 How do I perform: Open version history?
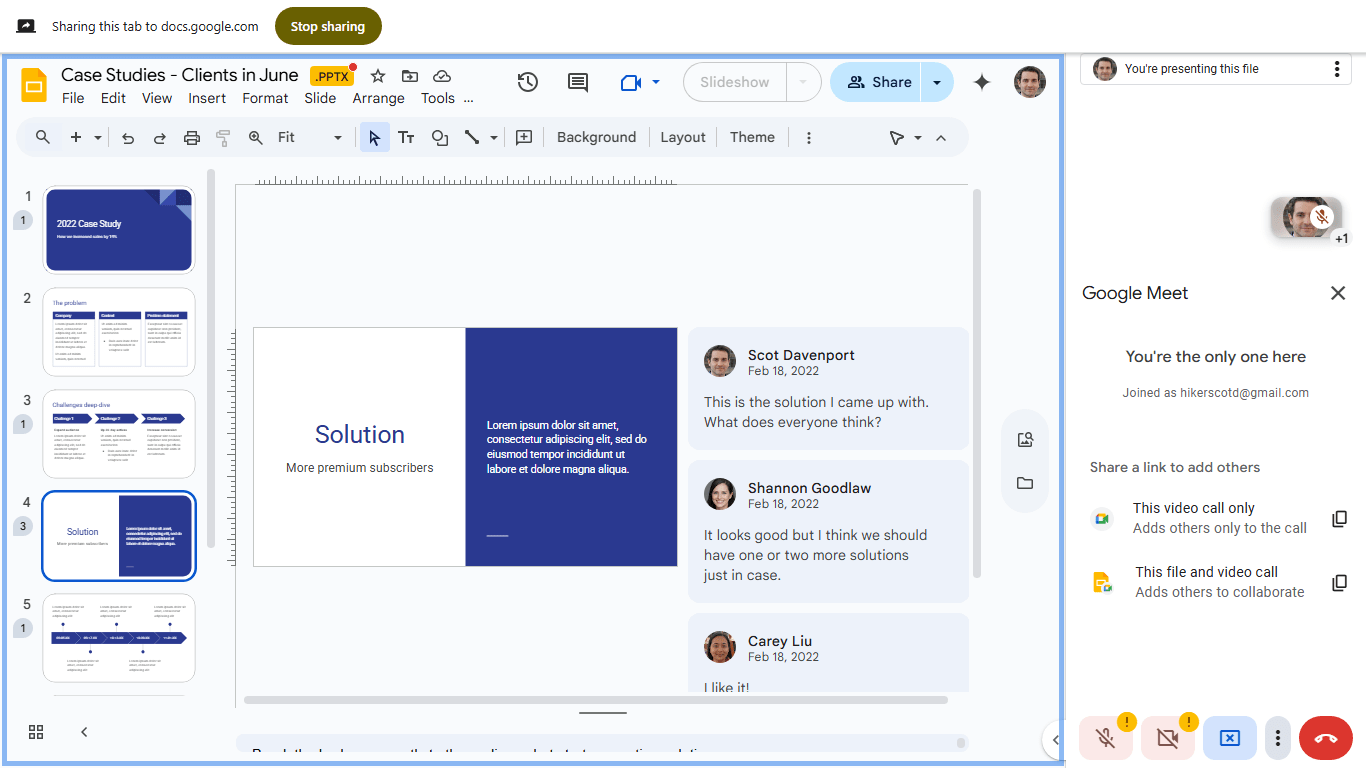coord(528,82)
